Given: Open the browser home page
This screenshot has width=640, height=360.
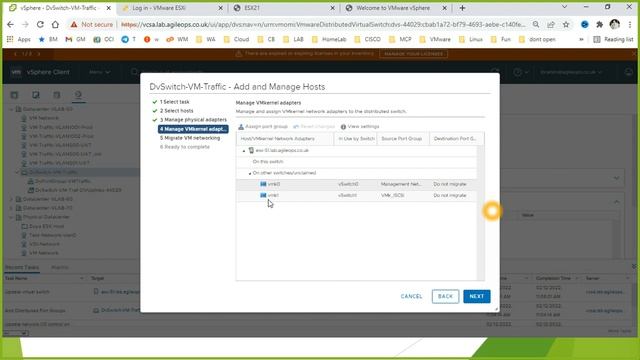Looking at the screenshot, I should tap(55, 24).
